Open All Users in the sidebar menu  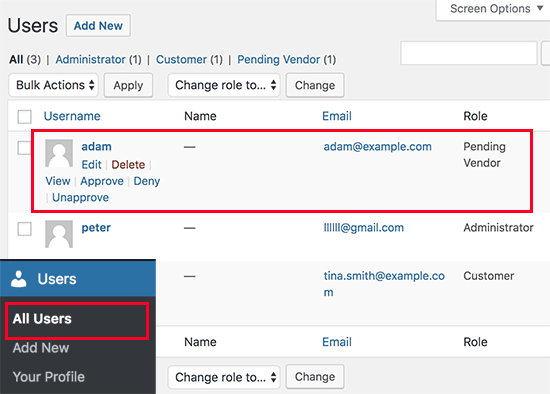click(x=42, y=319)
